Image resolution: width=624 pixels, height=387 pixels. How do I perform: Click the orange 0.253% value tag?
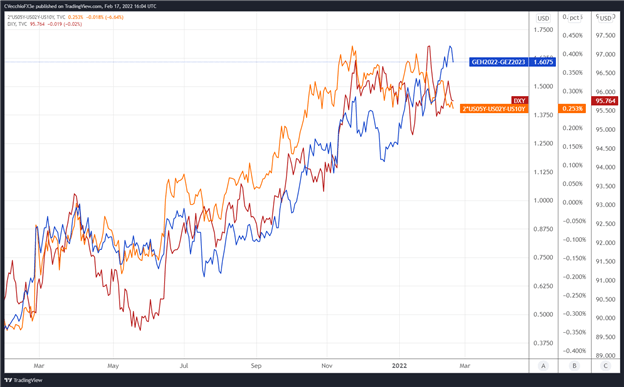pyautogui.click(x=572, y=109)
